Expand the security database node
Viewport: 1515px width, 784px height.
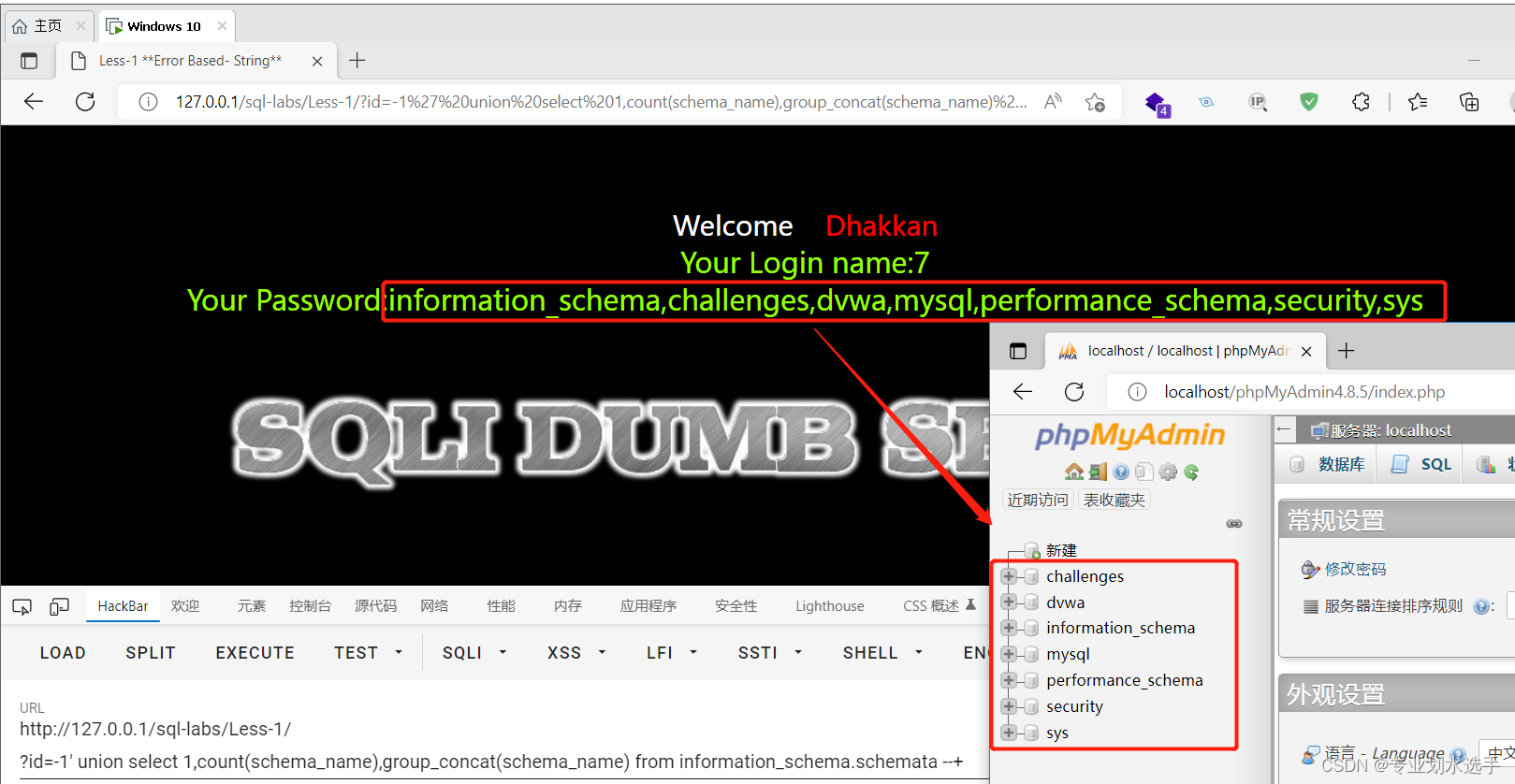coord(1009,706)
